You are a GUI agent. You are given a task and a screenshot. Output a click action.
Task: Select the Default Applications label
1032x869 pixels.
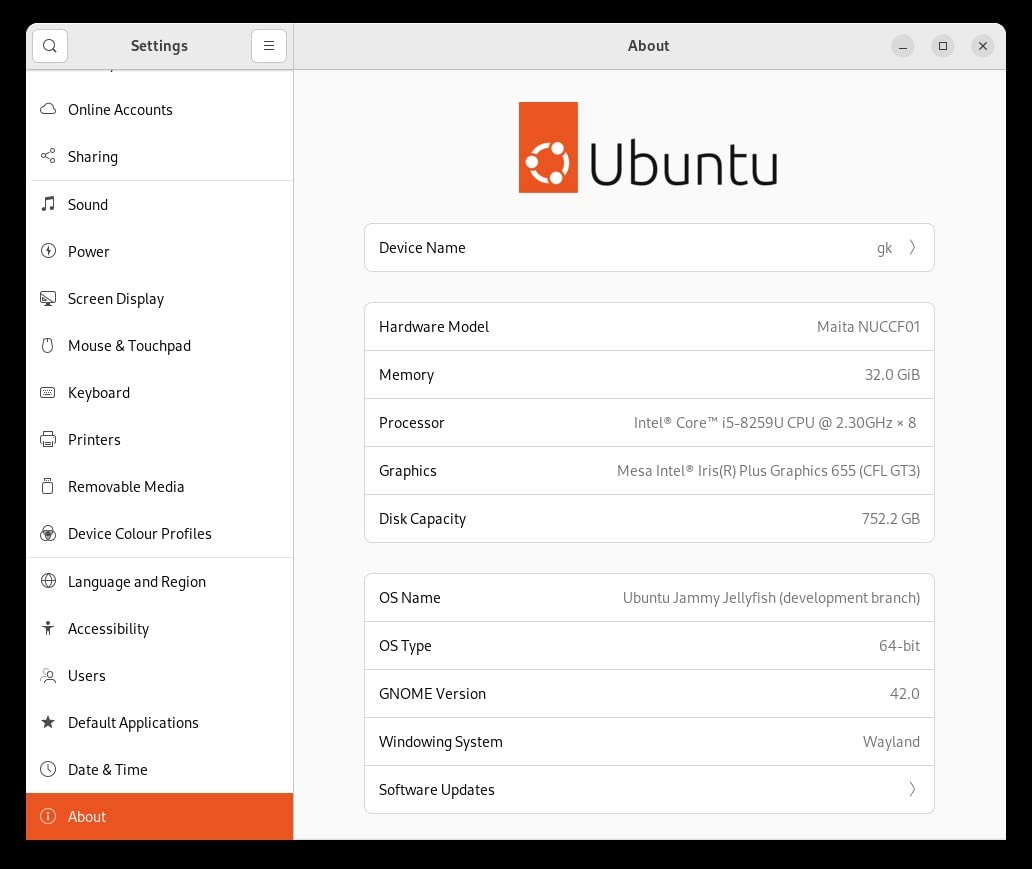tap(133, 723)
